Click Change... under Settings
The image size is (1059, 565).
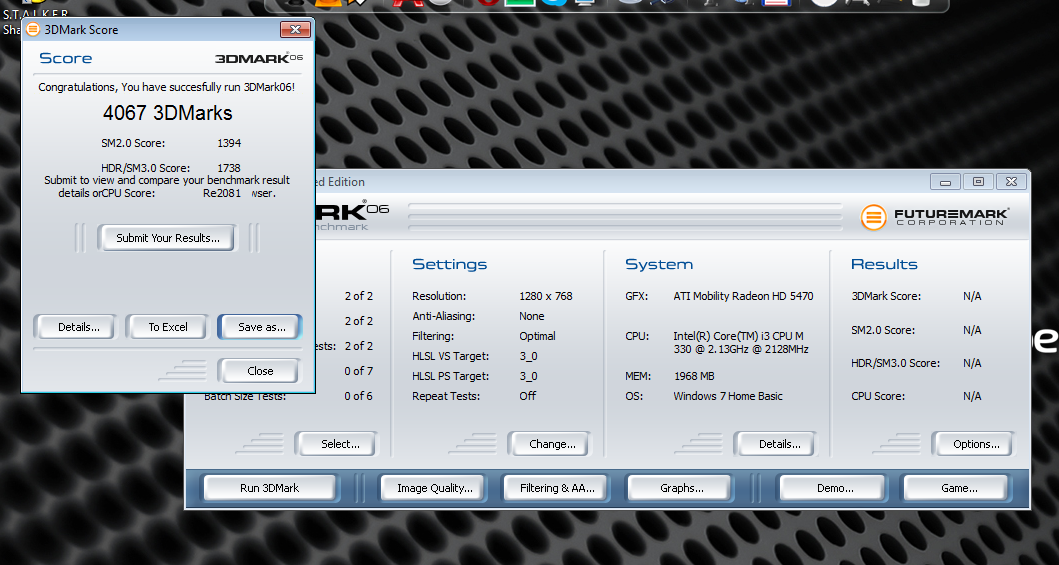(x=552, y=443)
